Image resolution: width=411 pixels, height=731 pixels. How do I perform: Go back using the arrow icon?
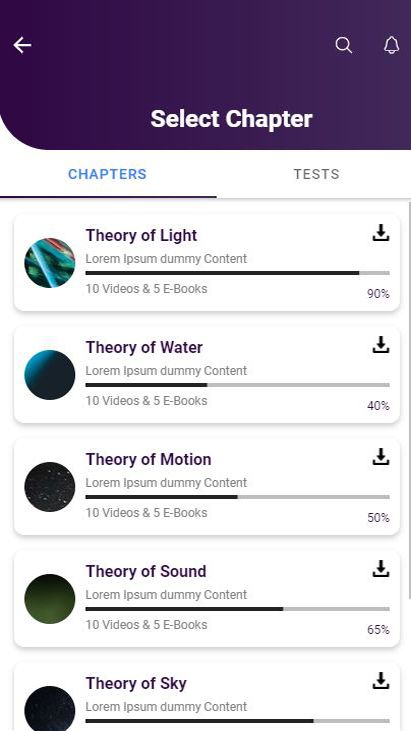[22, 45]
